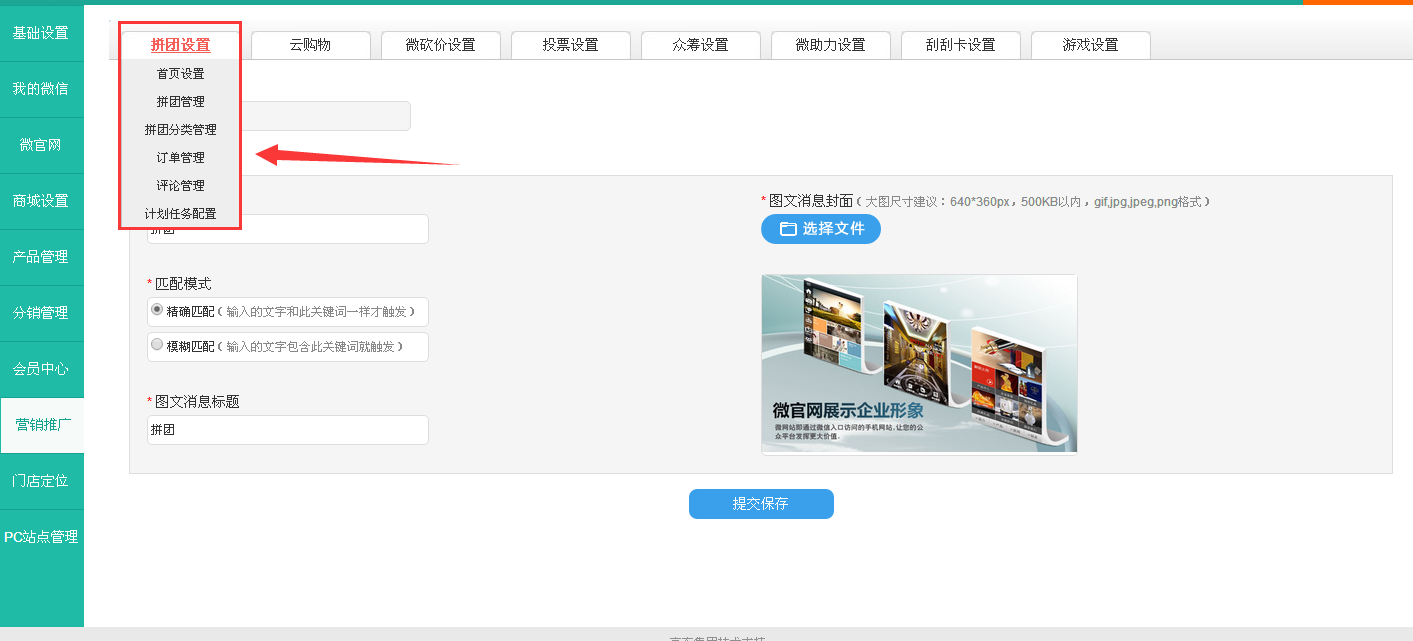Click the 图文消息标题 input field
Image resolution: width=1413 pixels, height=641 pixels.
(x=287, y=430)
